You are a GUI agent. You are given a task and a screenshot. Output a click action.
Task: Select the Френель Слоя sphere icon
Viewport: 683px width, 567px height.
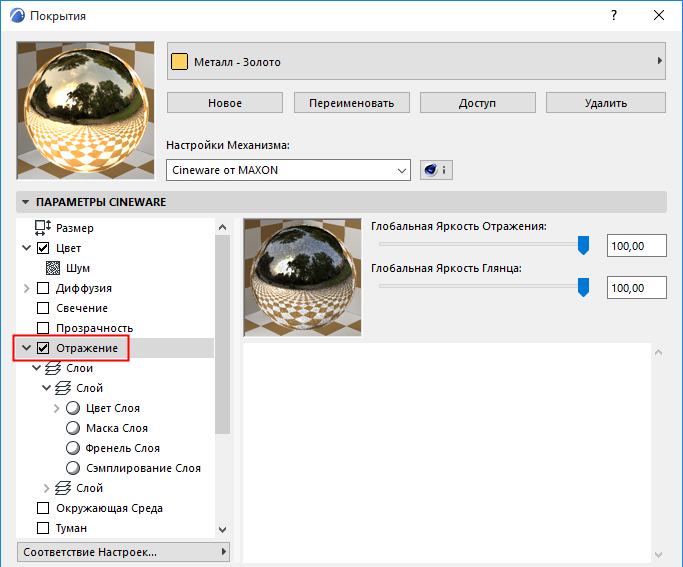[x=73, y=448]
